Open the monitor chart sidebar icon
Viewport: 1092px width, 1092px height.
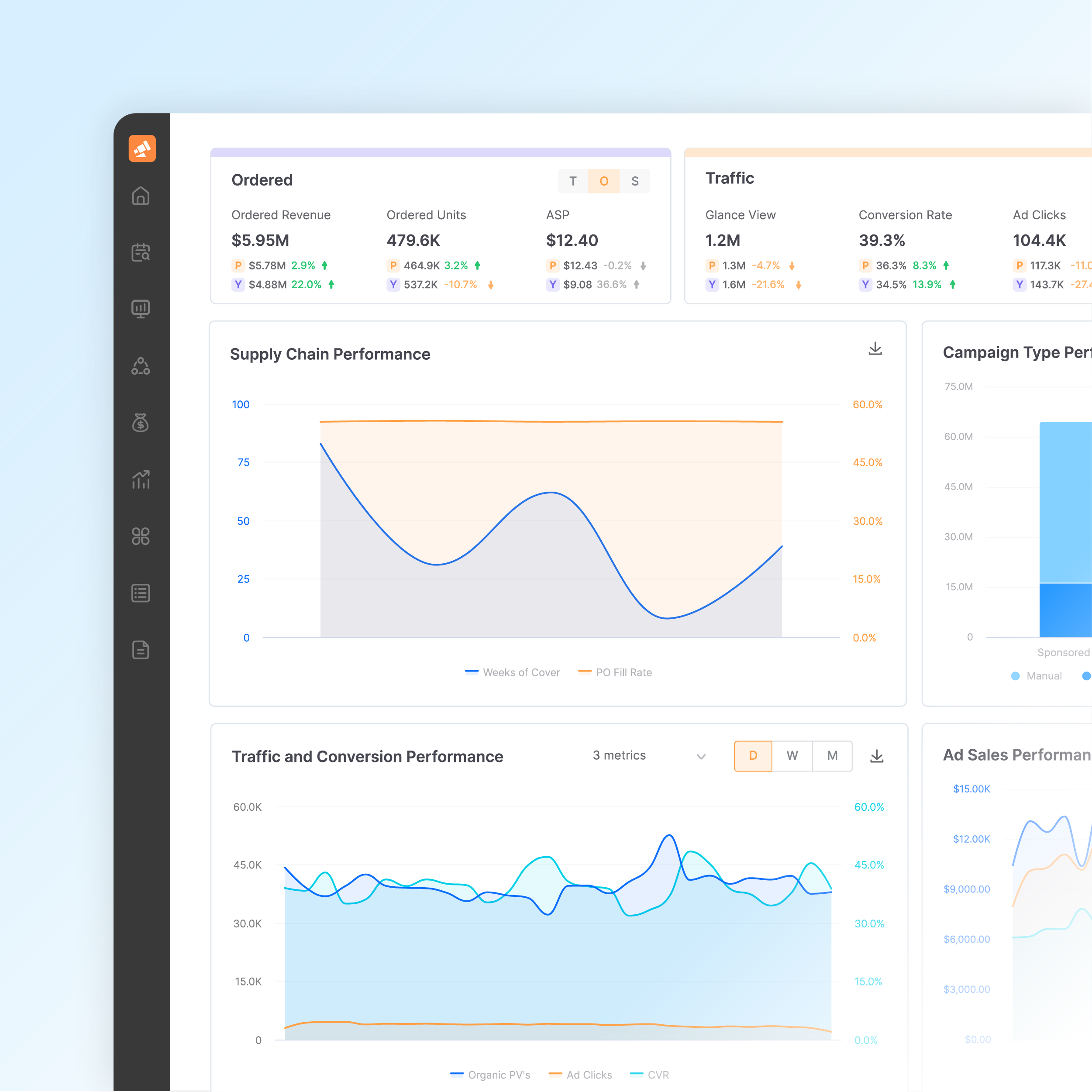tap(141, 309)
